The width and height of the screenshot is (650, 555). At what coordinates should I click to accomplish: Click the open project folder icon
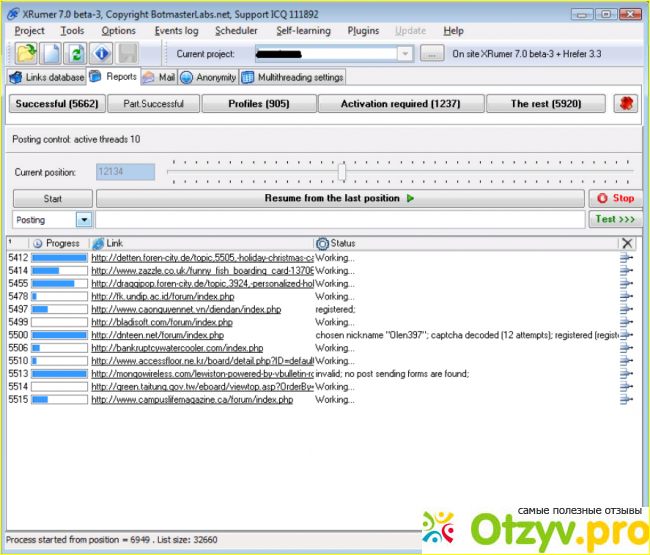tap(26, 53)
